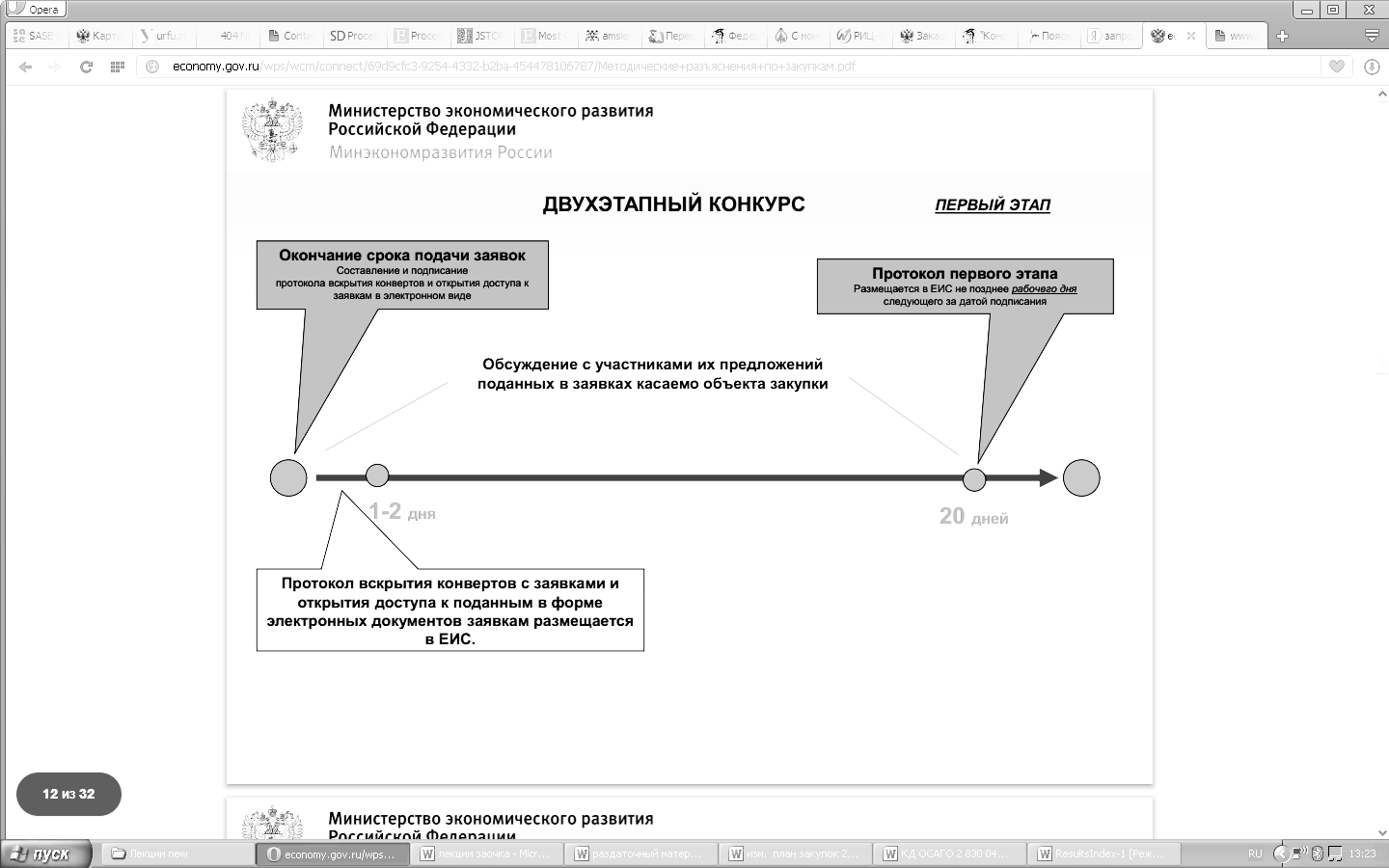The width and height of the screenshot is (1389, 868).
Task: Click the Bluetooth tray icon
Action: 1317,854
